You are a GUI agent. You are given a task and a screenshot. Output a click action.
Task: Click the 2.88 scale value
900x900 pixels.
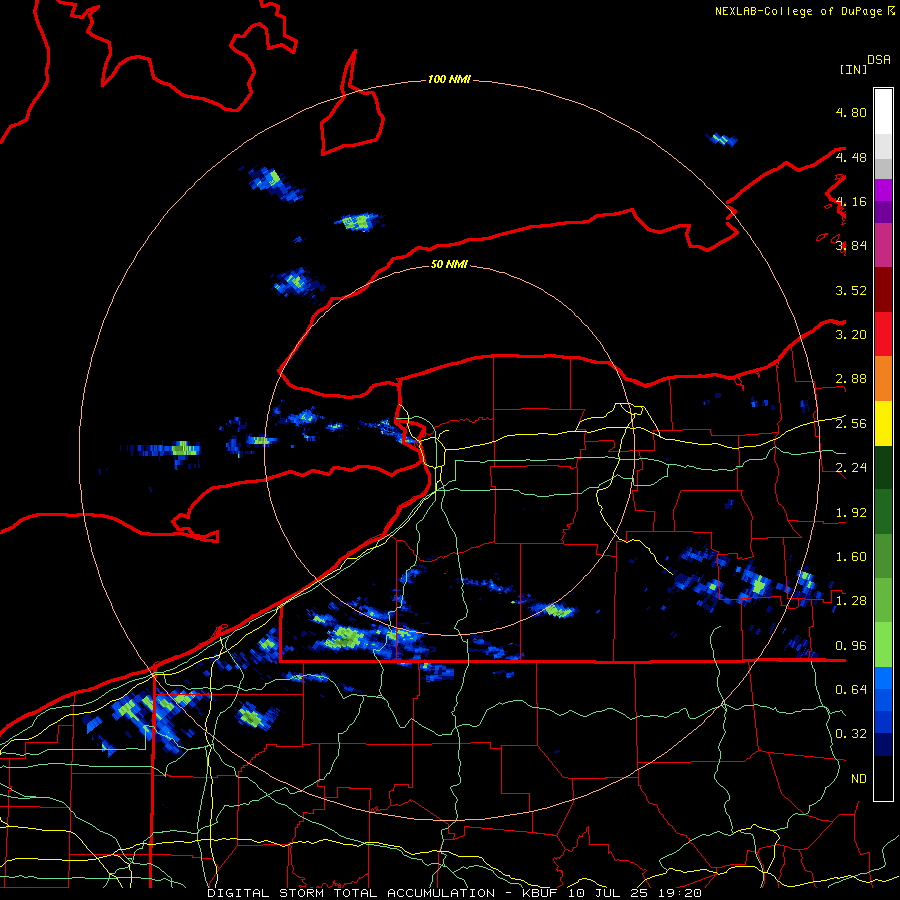[x=851, y=378]
